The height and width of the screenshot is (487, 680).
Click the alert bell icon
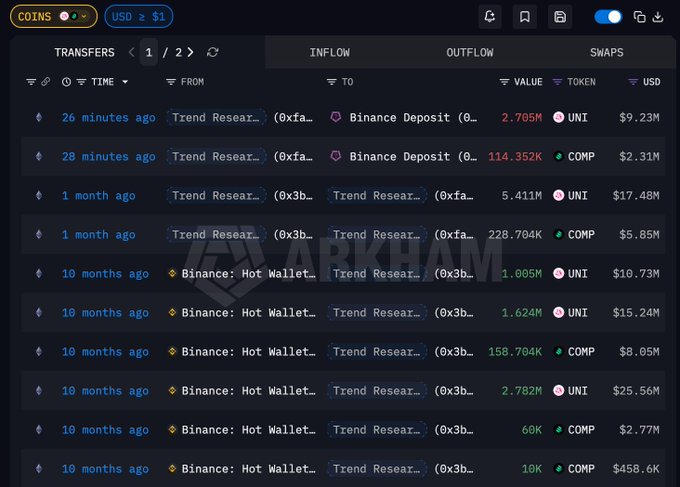[490, 17]
